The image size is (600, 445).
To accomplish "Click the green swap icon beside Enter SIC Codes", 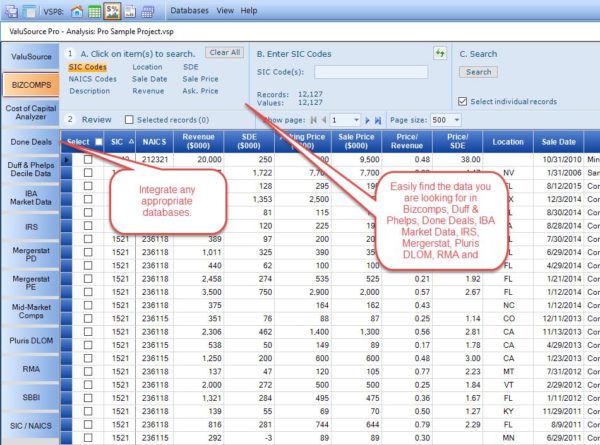I will click(x=439, y=53).
